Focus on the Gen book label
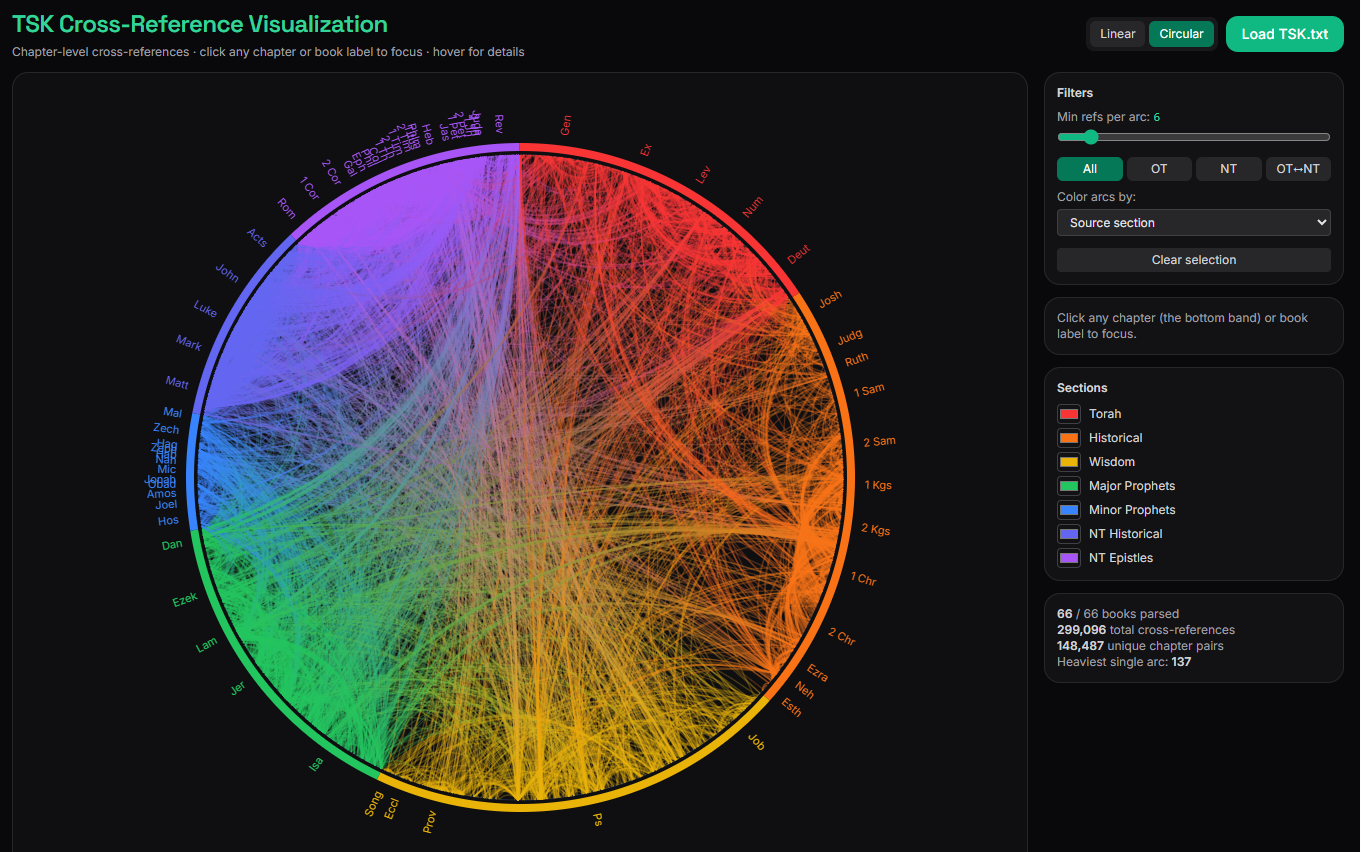Viewport: 1361px width, 852px height. pos(566,125)
